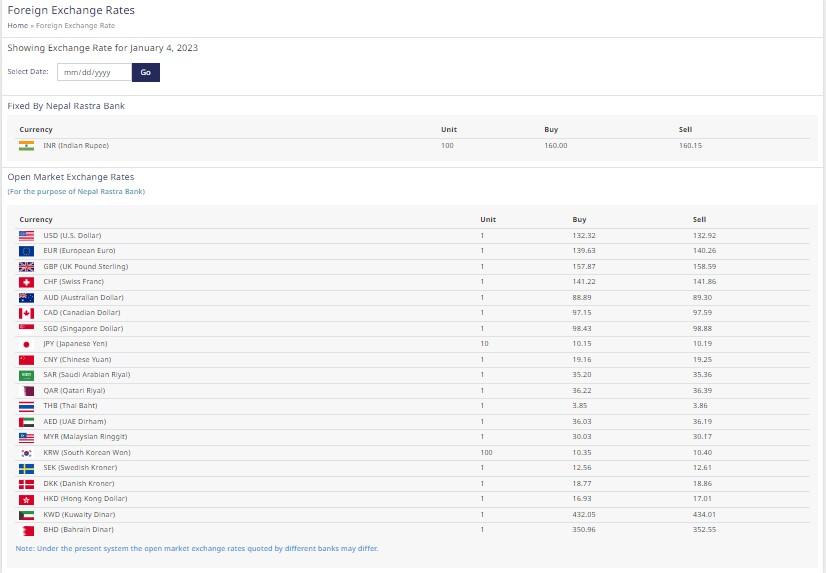Click the Japanese Yen flag icon
The width and height of the screenshot is (826, 573).
[x=26, y=344]
